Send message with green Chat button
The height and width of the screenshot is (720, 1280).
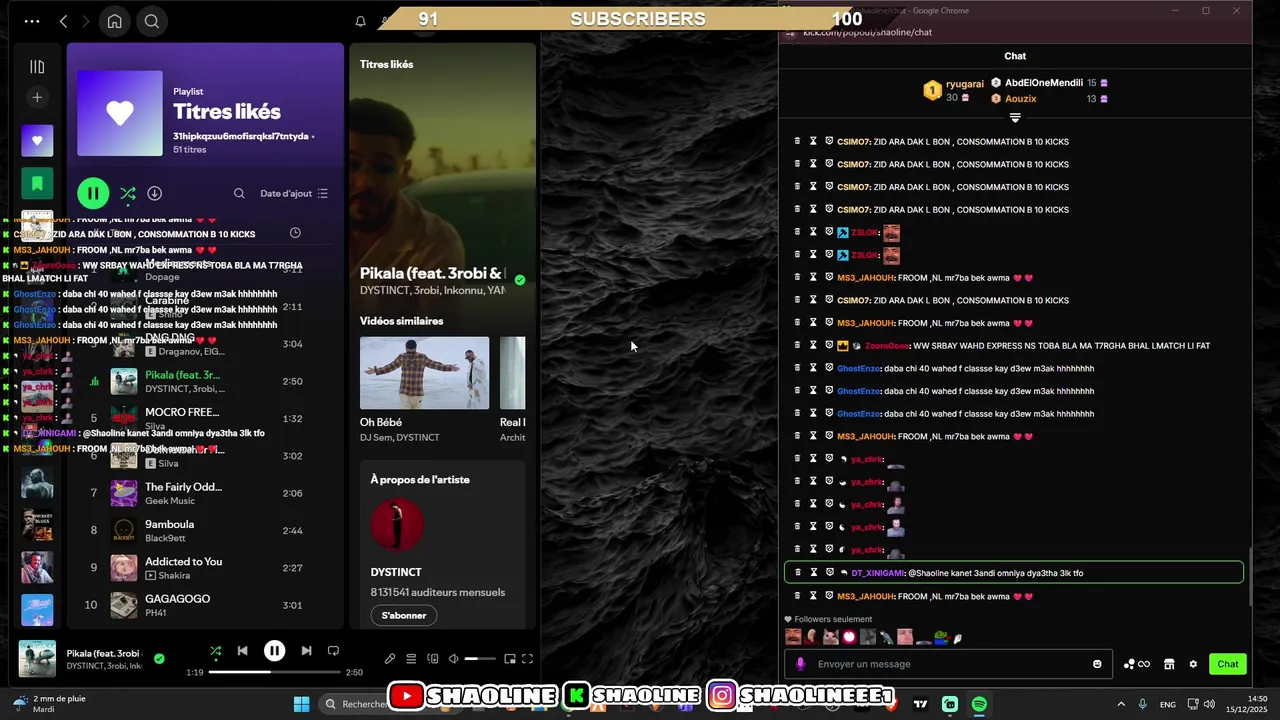(1228, 664)
